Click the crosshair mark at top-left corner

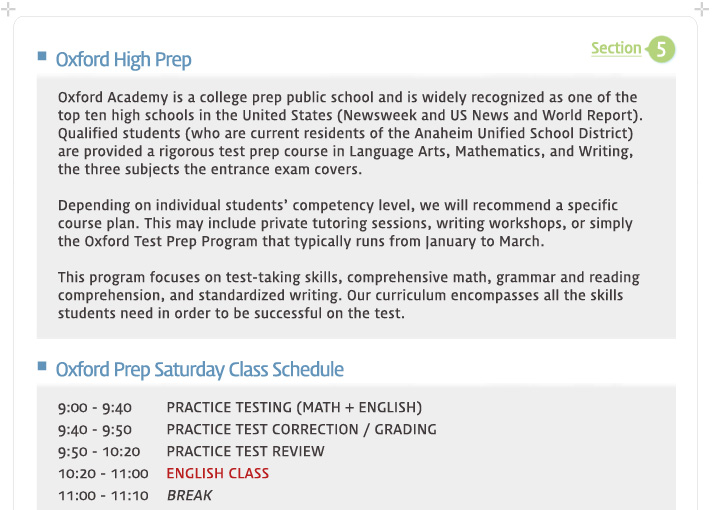[x=8, y=9]
